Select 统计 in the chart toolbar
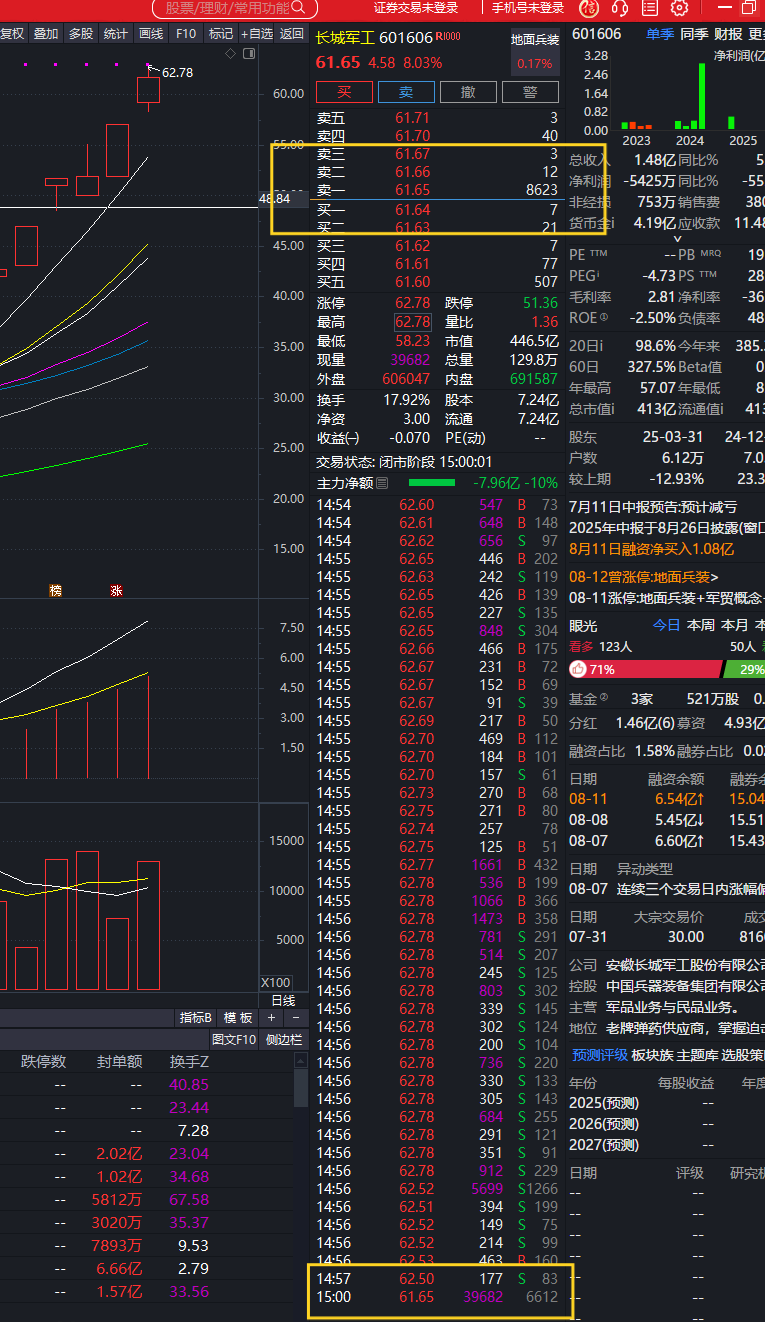Screen dimensions: 765x1322 (116, 33)
